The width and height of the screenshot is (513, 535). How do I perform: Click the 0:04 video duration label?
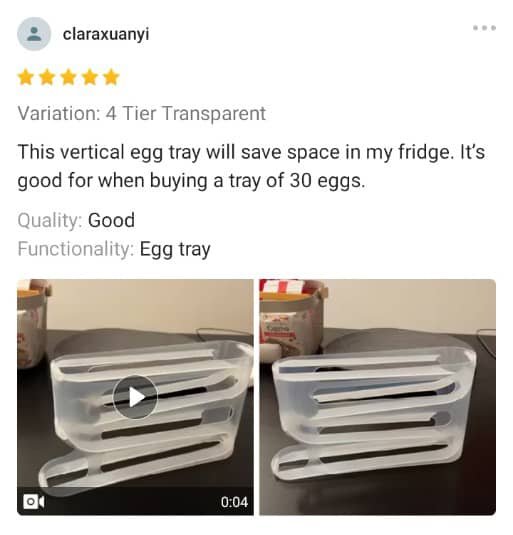(x=234, y=502)
